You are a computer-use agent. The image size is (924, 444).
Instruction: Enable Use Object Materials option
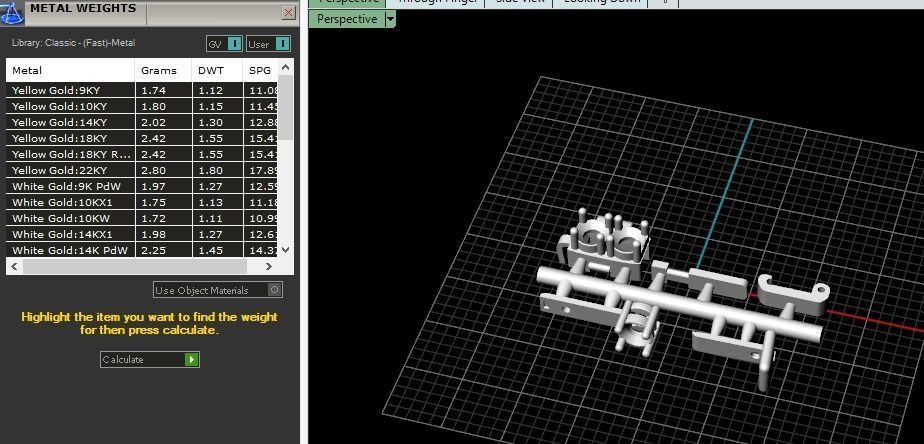click(x=217, y=290)
